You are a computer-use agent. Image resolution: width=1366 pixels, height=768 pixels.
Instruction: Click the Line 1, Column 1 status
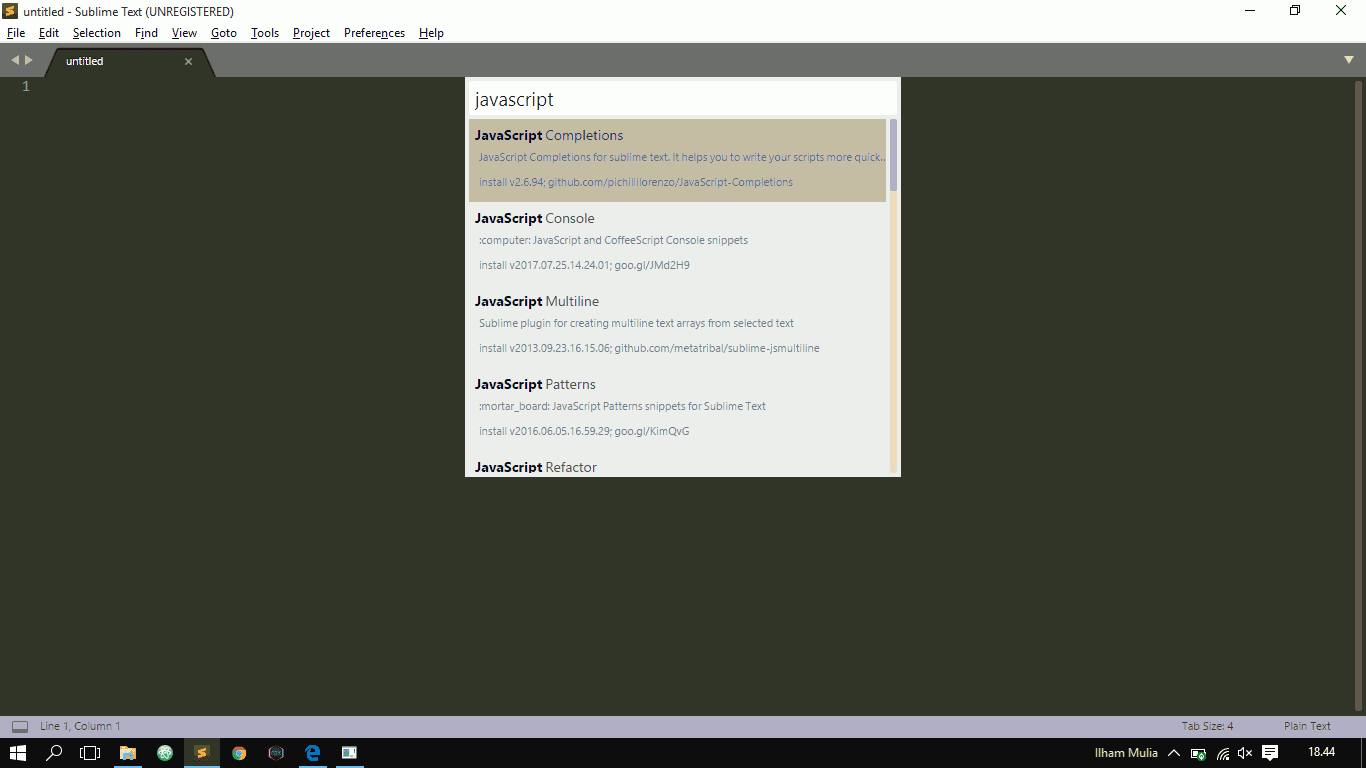point(80,726)
